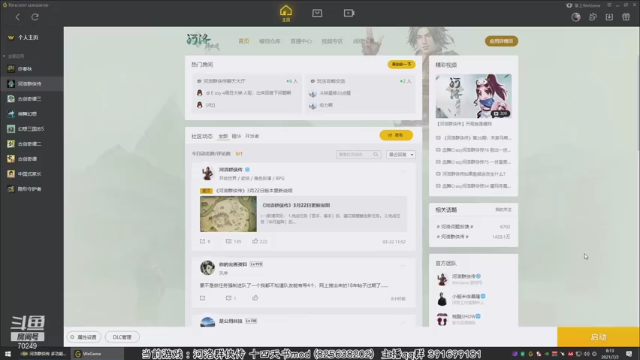Select the first game icon in sidebar list

(x=11, y=69)
